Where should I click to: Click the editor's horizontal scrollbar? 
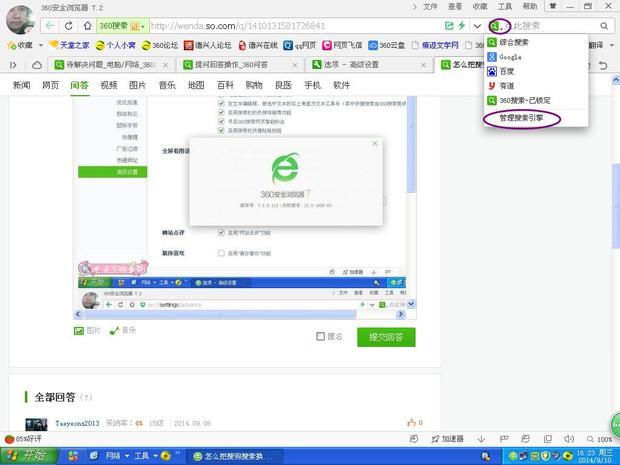pos(220,314)
